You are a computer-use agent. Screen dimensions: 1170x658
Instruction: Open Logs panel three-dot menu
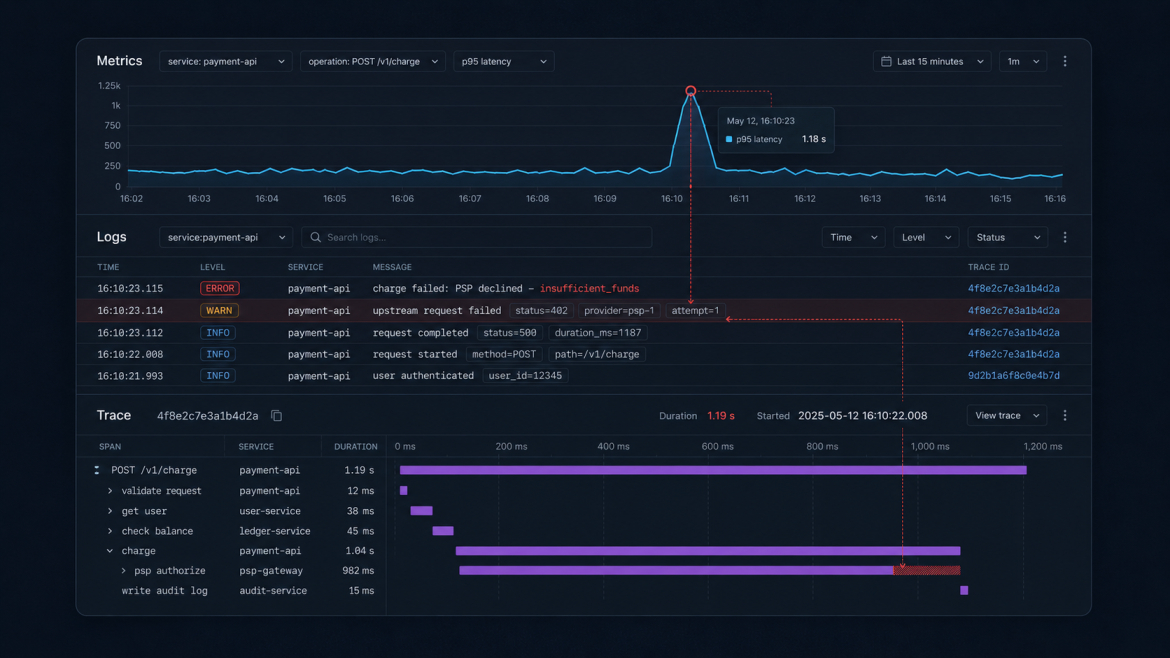point(1065,237)
